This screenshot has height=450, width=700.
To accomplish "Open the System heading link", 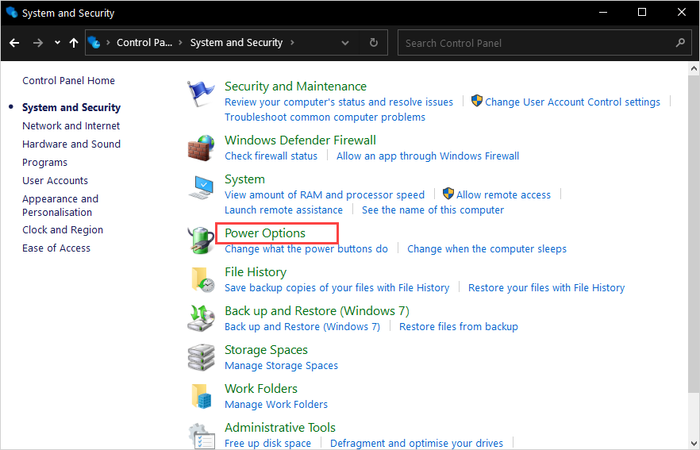I will 245,179.
